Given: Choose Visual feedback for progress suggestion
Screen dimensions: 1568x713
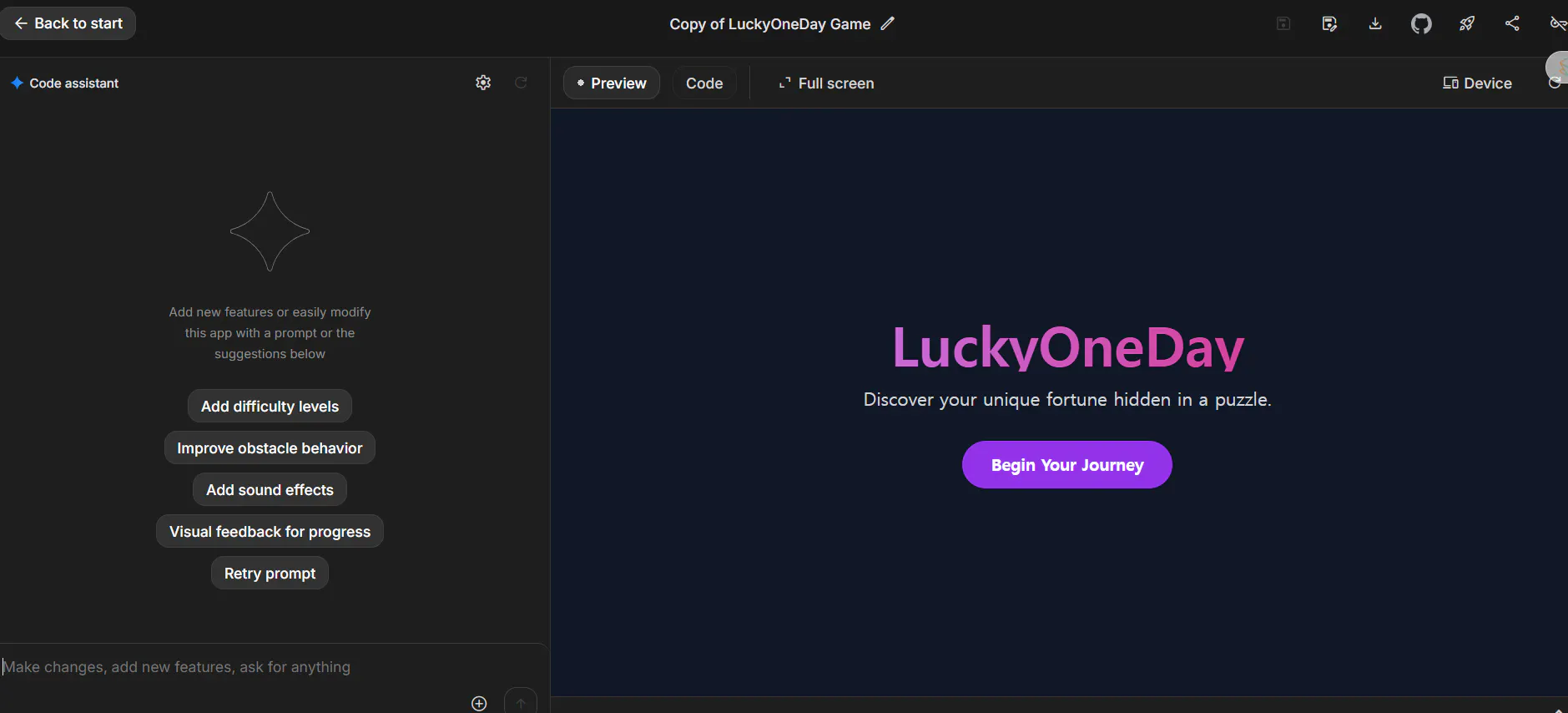Looking at the screenshot, I should tap(270, 531).
